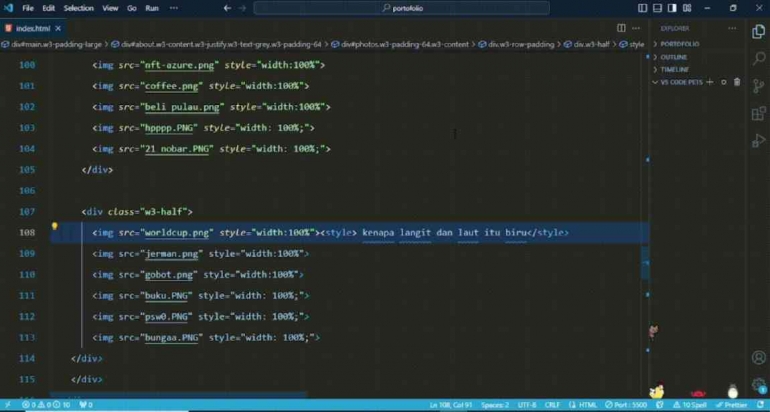Toggle primary side bar visibility
This screenshot has width=770, height=412.
pos(642,8)
